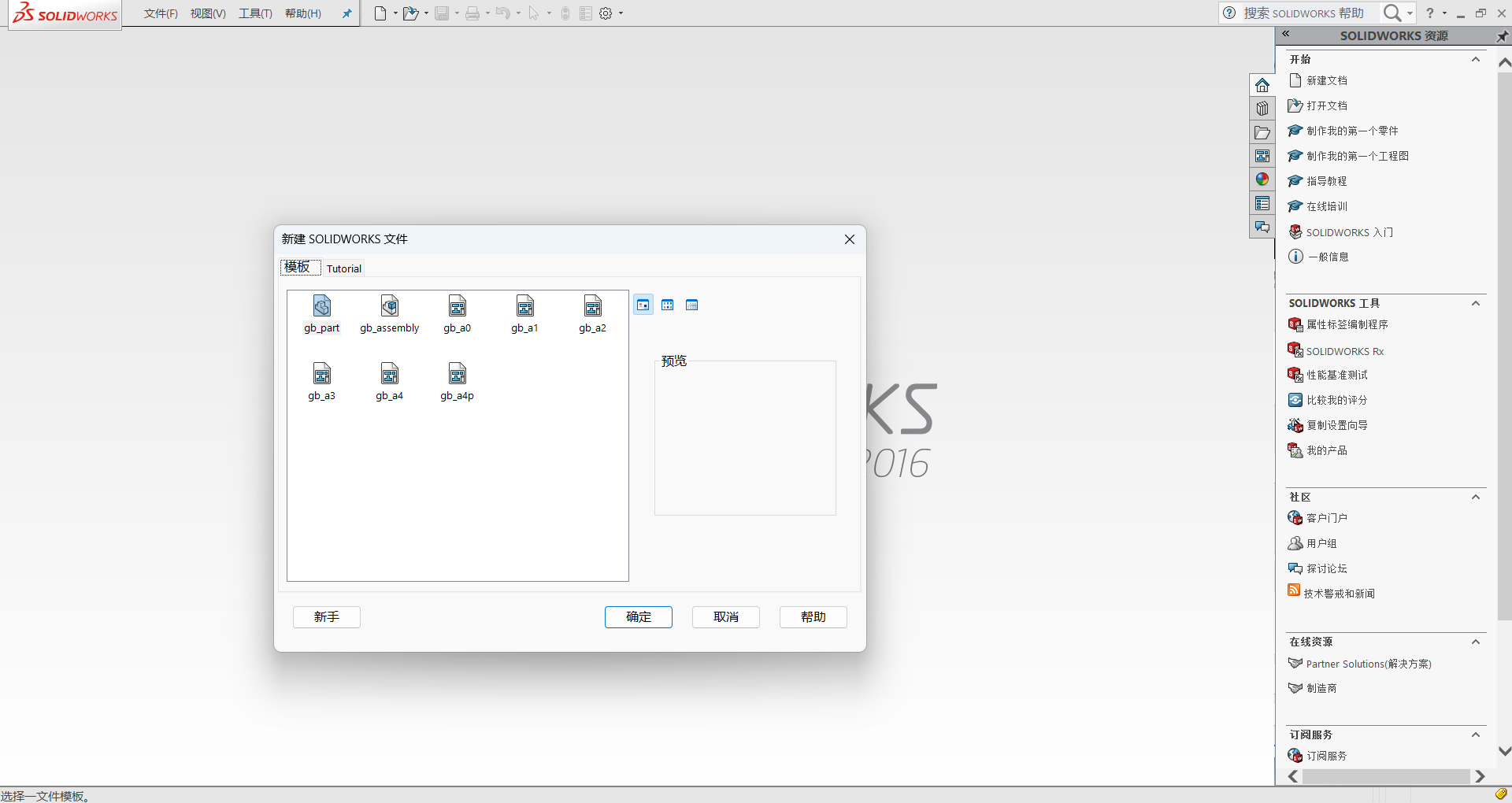Open the 工具(T) menu
The width and height of the screenshot is (1512, 803).
pyautogui.click(x=255, y=13)
